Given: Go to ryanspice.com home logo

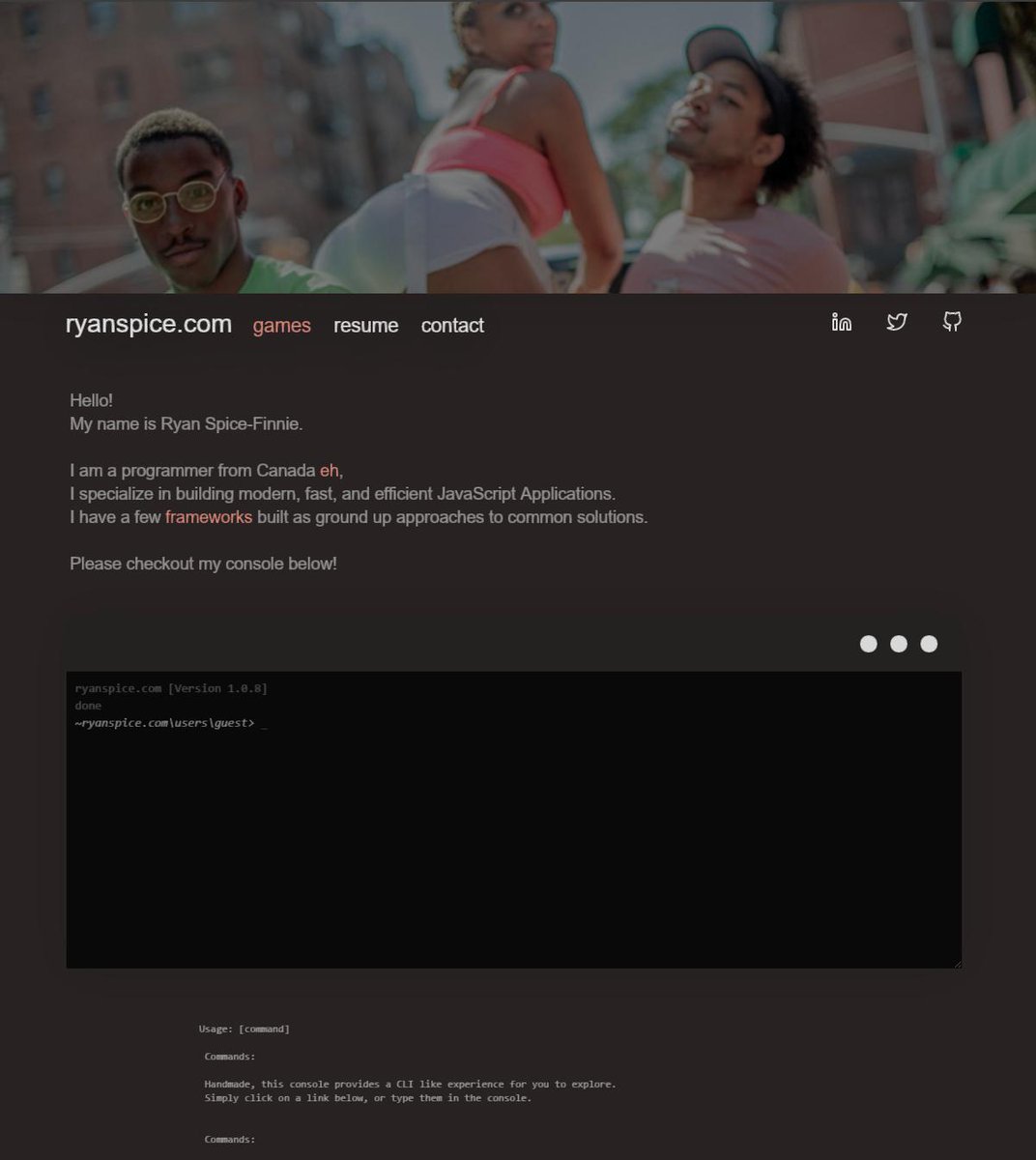Looking at the screenshot, I should coord(149,324).
